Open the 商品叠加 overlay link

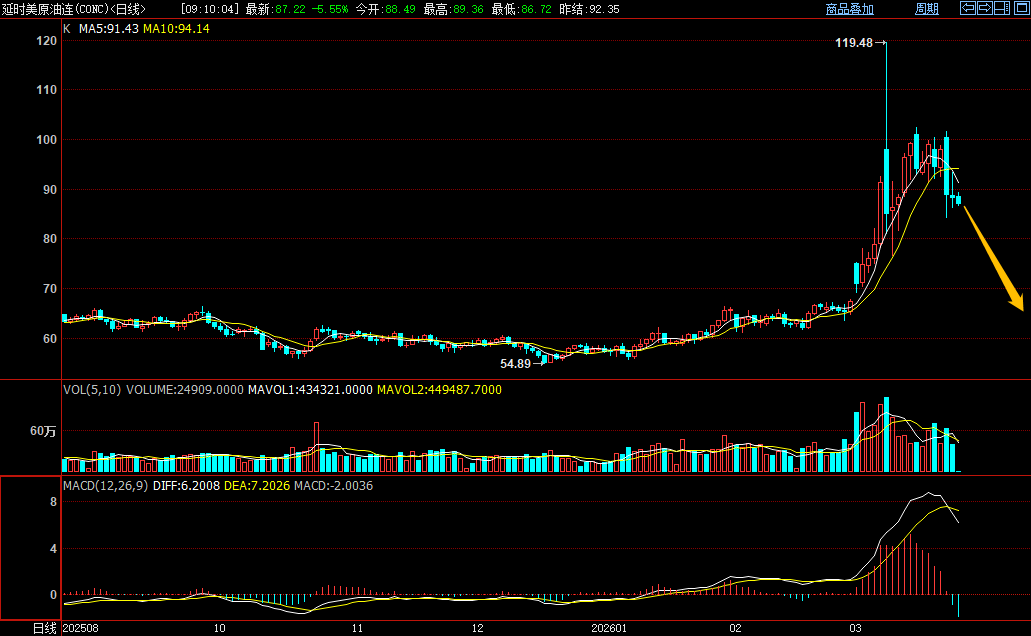pos(850,9)
